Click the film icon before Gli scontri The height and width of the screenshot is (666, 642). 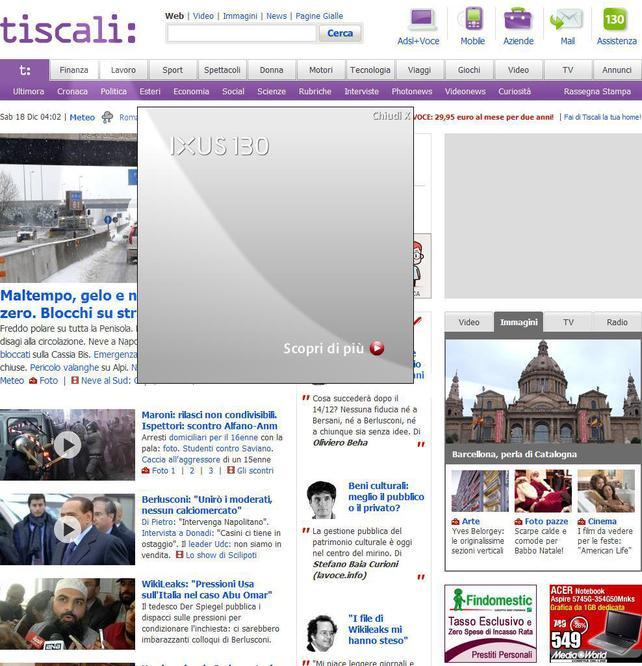[x=231, y=470]
